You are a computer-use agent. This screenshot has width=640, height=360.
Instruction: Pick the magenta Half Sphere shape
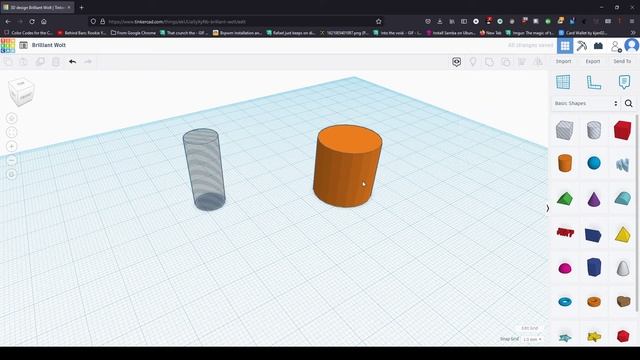565,268
